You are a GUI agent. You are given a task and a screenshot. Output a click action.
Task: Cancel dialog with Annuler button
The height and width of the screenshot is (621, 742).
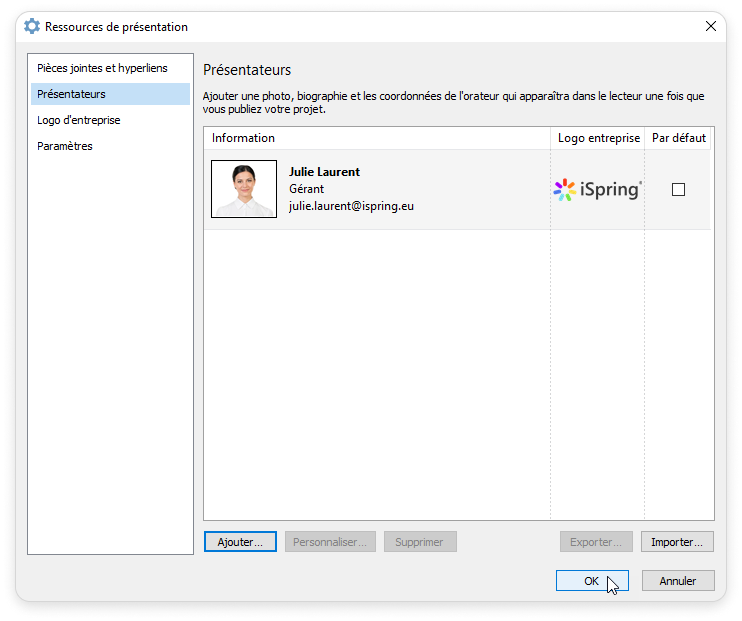(x=677, y=581)
